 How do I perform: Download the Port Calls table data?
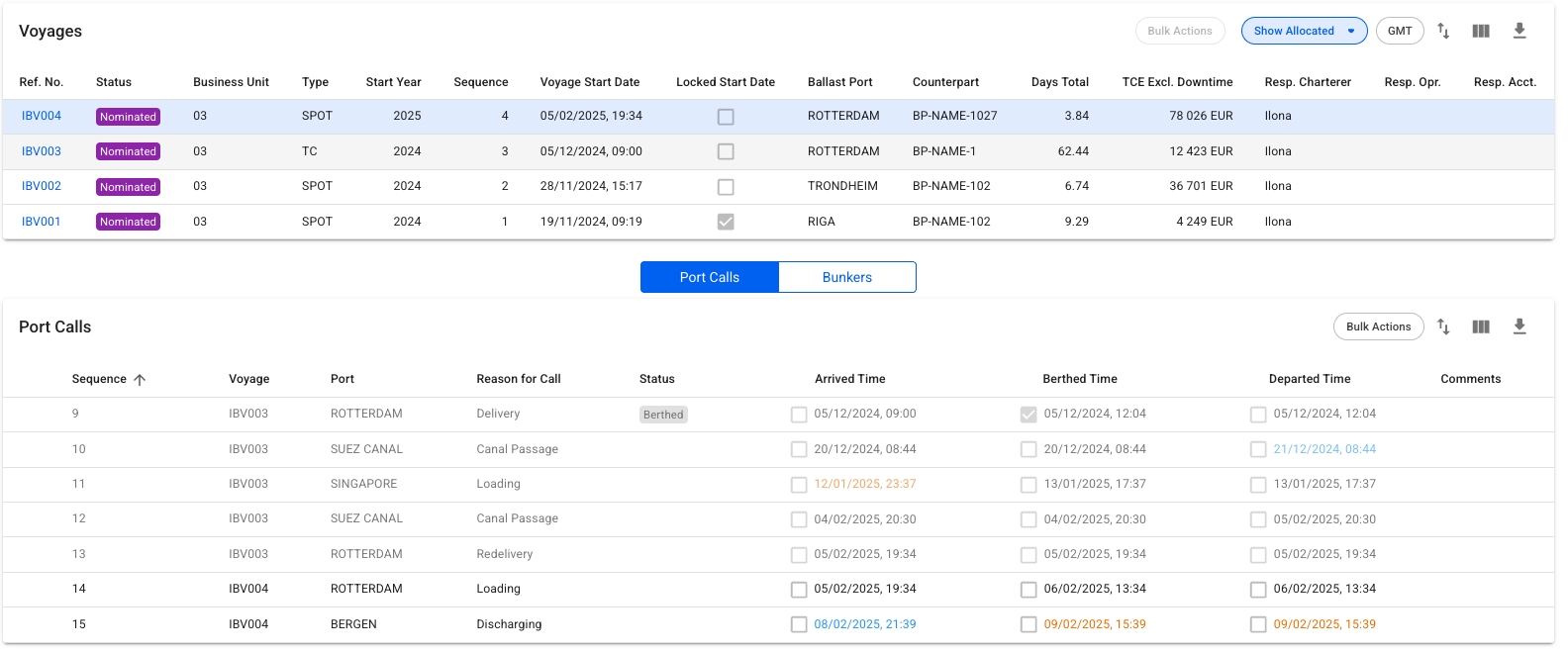coord(1519,327)
